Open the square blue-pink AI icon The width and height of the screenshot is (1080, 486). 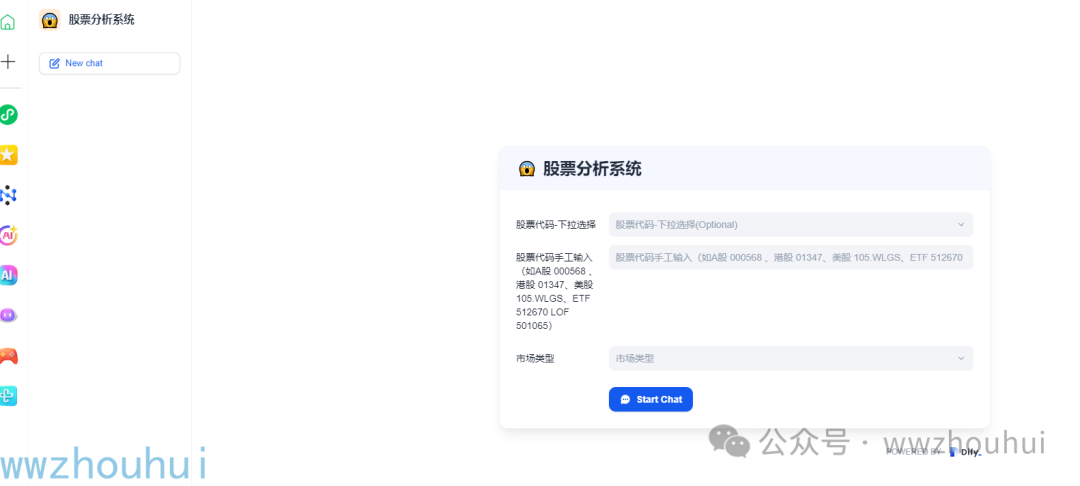8,275
